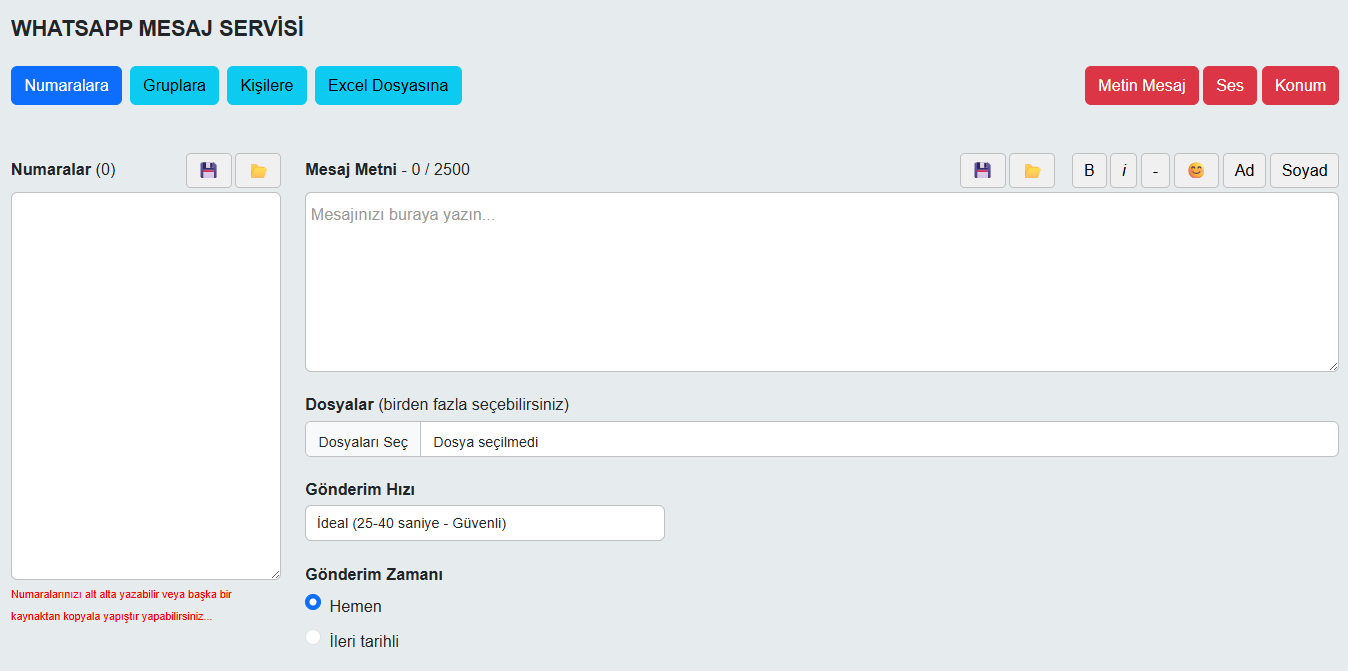
Task: Choose the Konum message type
Action: point(1300,86)
